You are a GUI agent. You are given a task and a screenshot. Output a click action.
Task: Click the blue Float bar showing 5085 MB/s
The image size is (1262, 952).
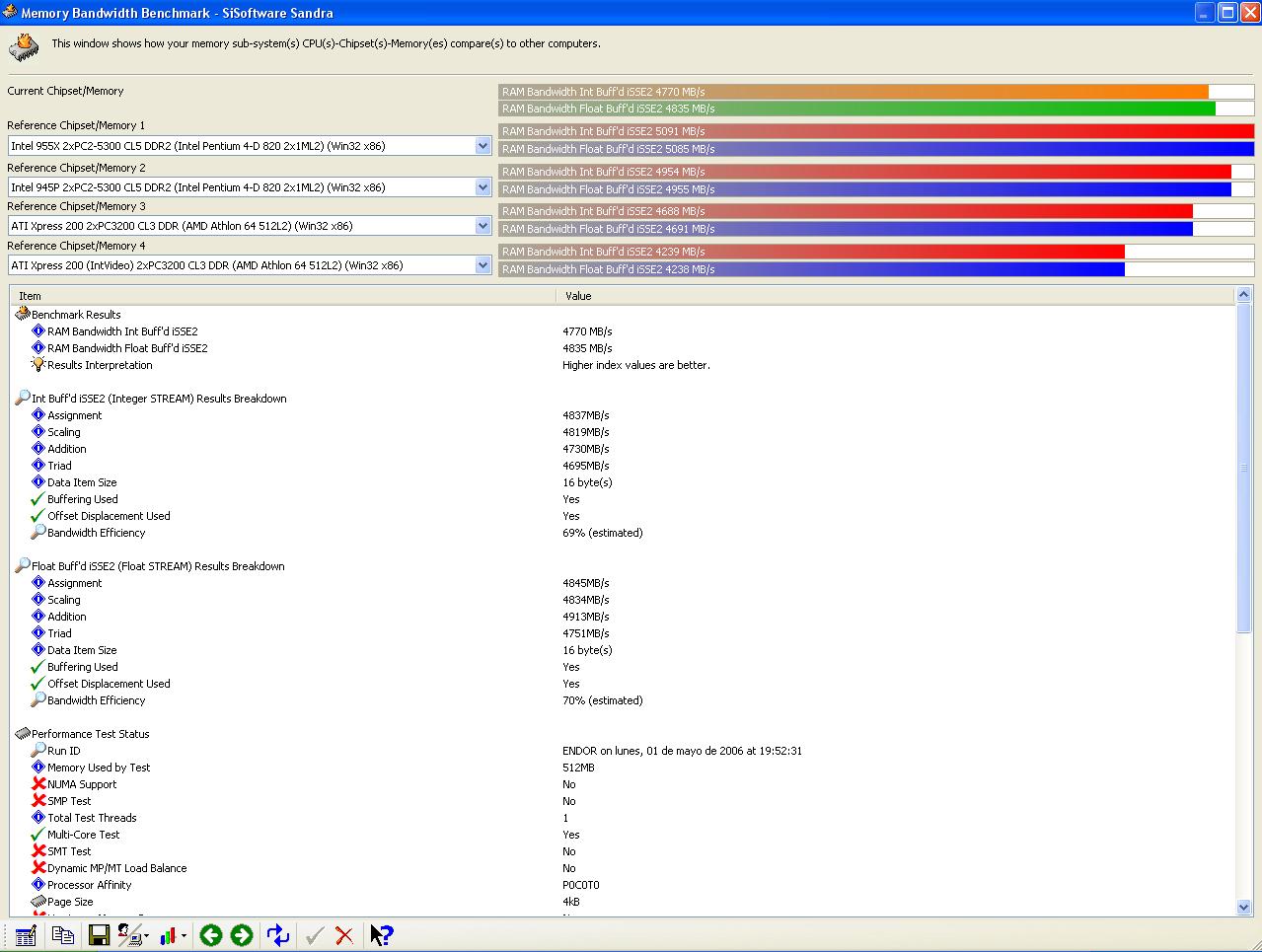pos(876,149)
